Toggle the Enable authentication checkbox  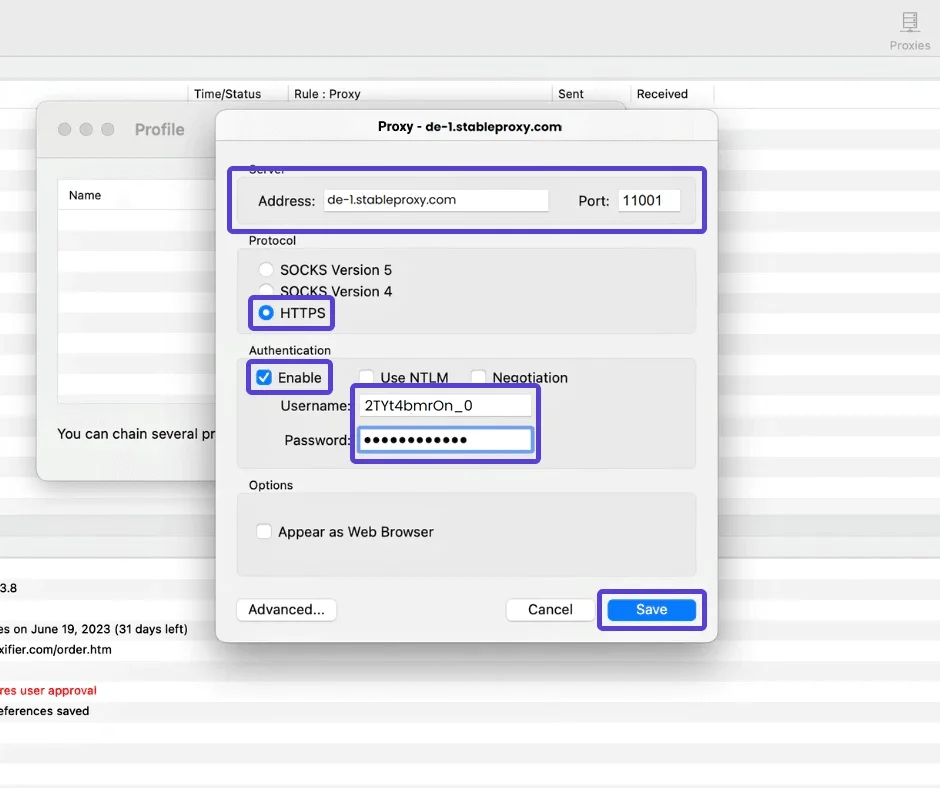coord(264,378)
